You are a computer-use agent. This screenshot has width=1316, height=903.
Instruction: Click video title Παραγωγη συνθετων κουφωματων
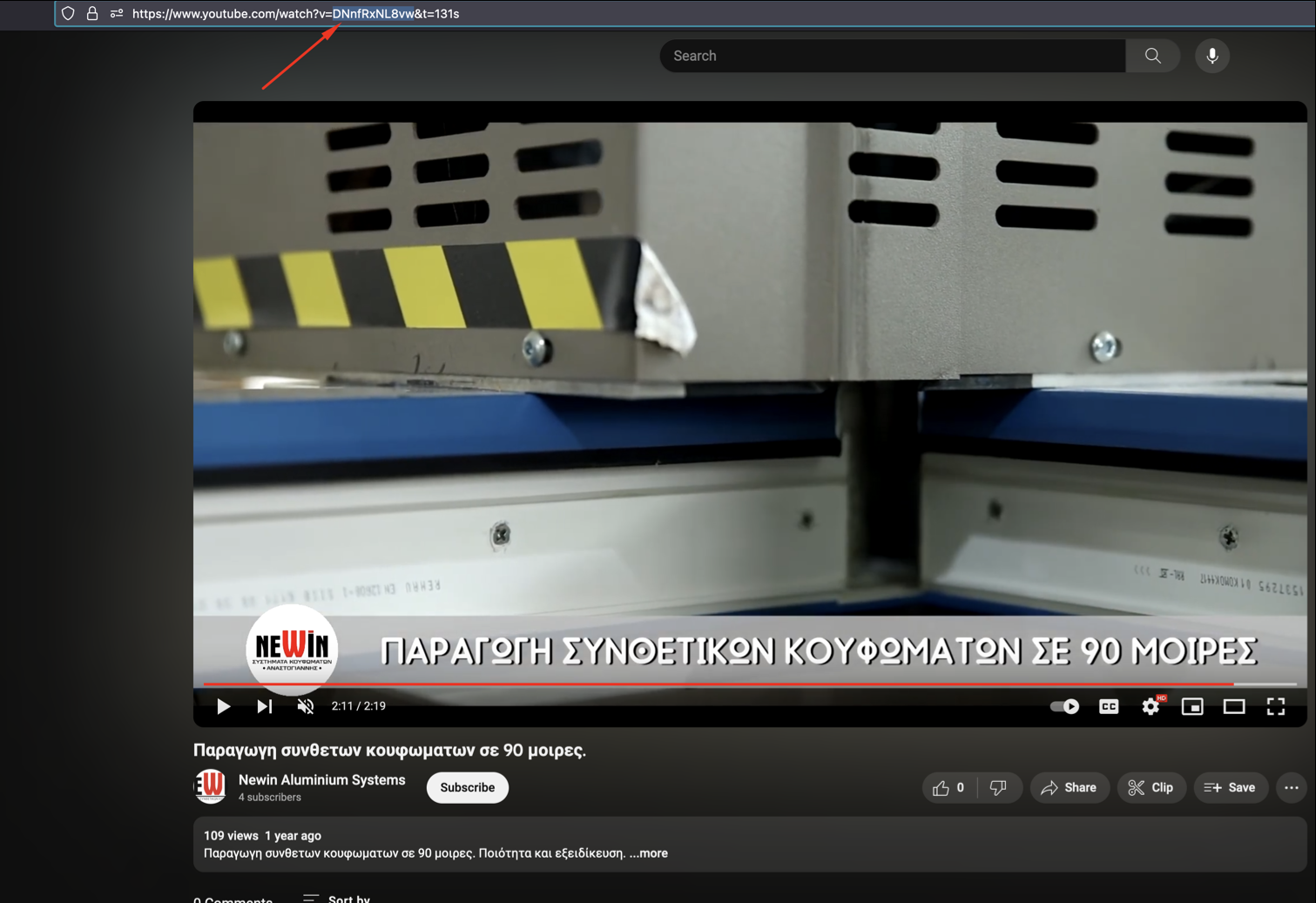pos(389,750)
